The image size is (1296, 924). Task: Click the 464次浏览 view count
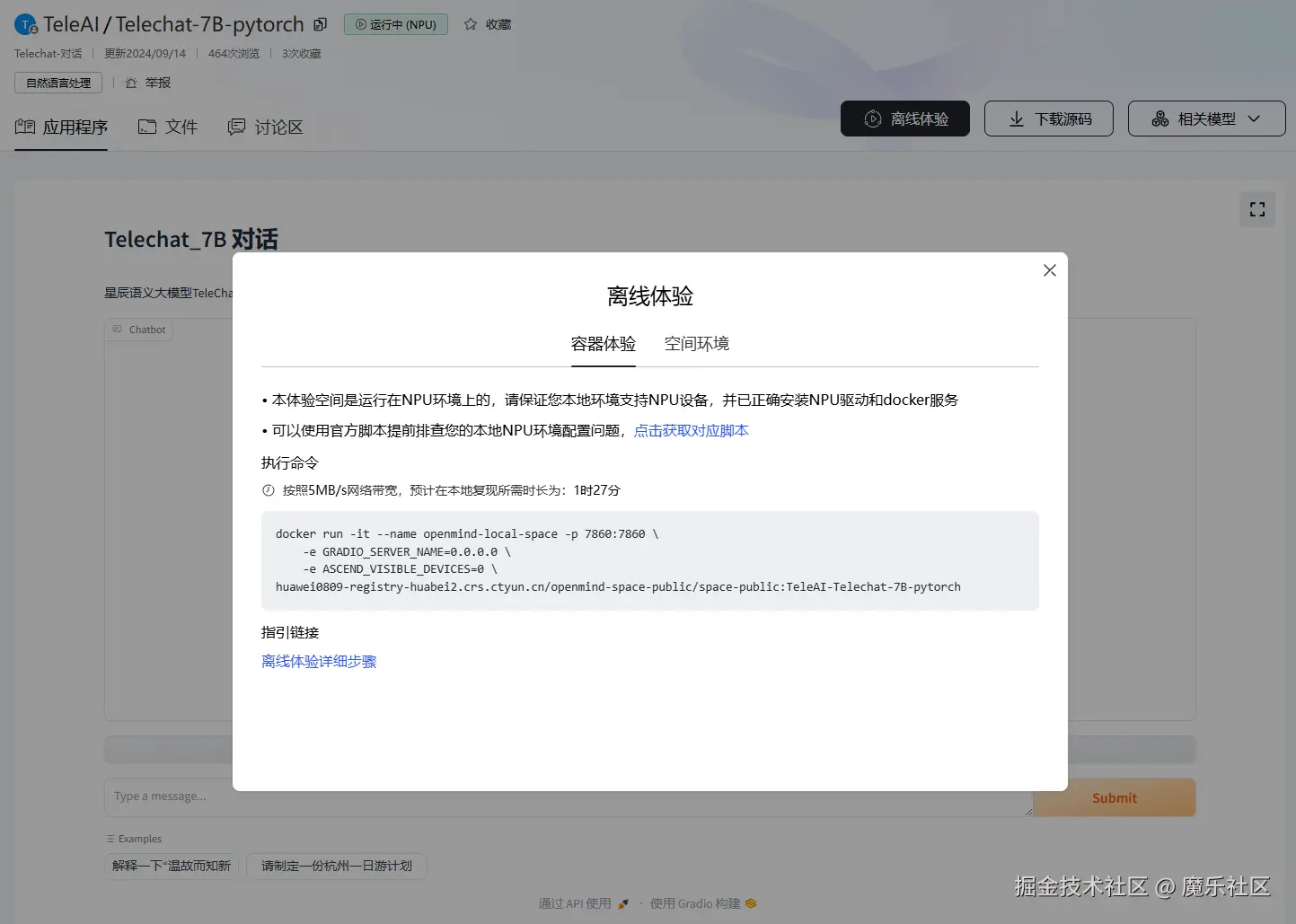pos(234,54)
